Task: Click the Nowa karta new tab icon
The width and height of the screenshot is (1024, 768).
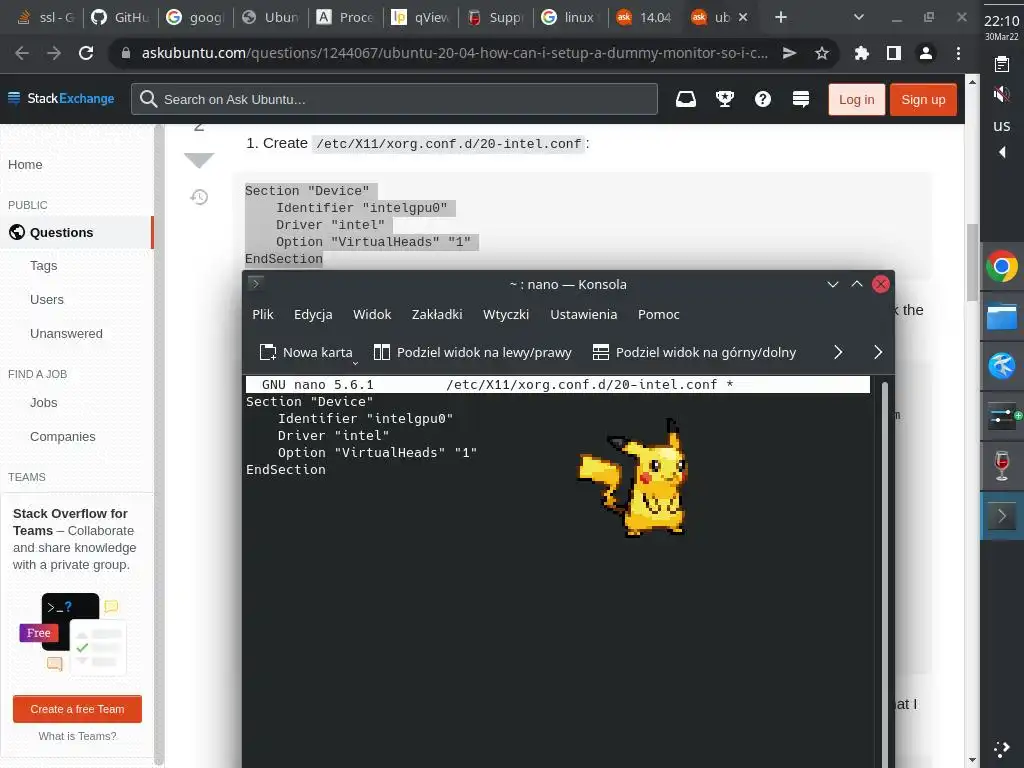Action: tap(268, 353)
